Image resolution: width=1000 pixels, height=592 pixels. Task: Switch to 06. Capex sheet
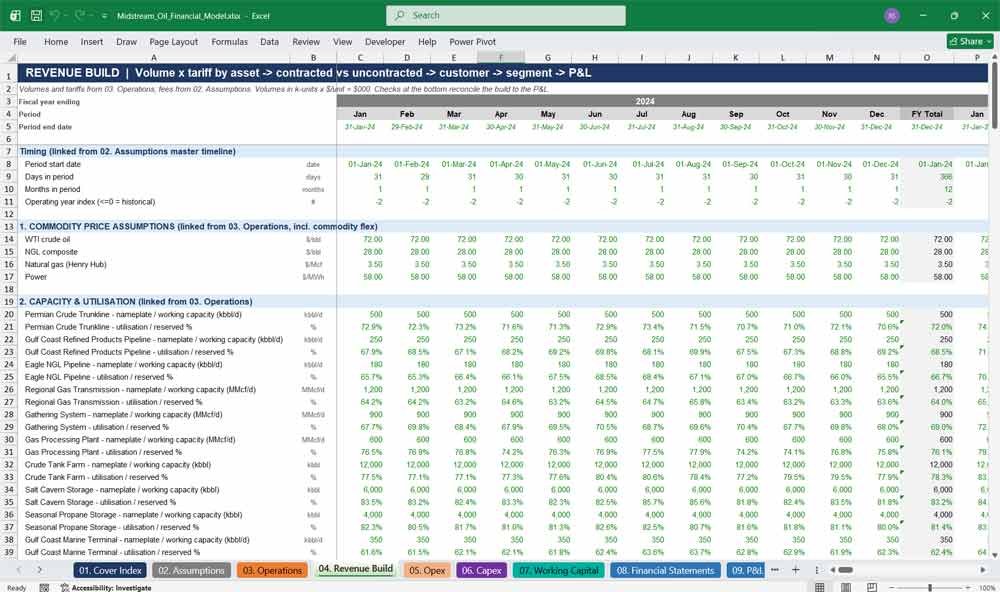[x=482, y=570]
